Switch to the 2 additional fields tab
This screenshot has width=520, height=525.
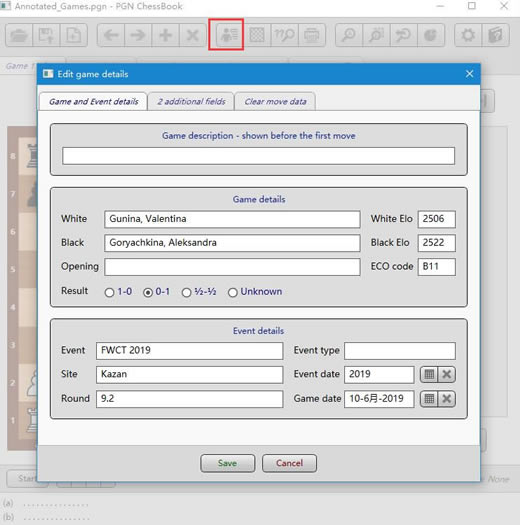tap(191, 101)
